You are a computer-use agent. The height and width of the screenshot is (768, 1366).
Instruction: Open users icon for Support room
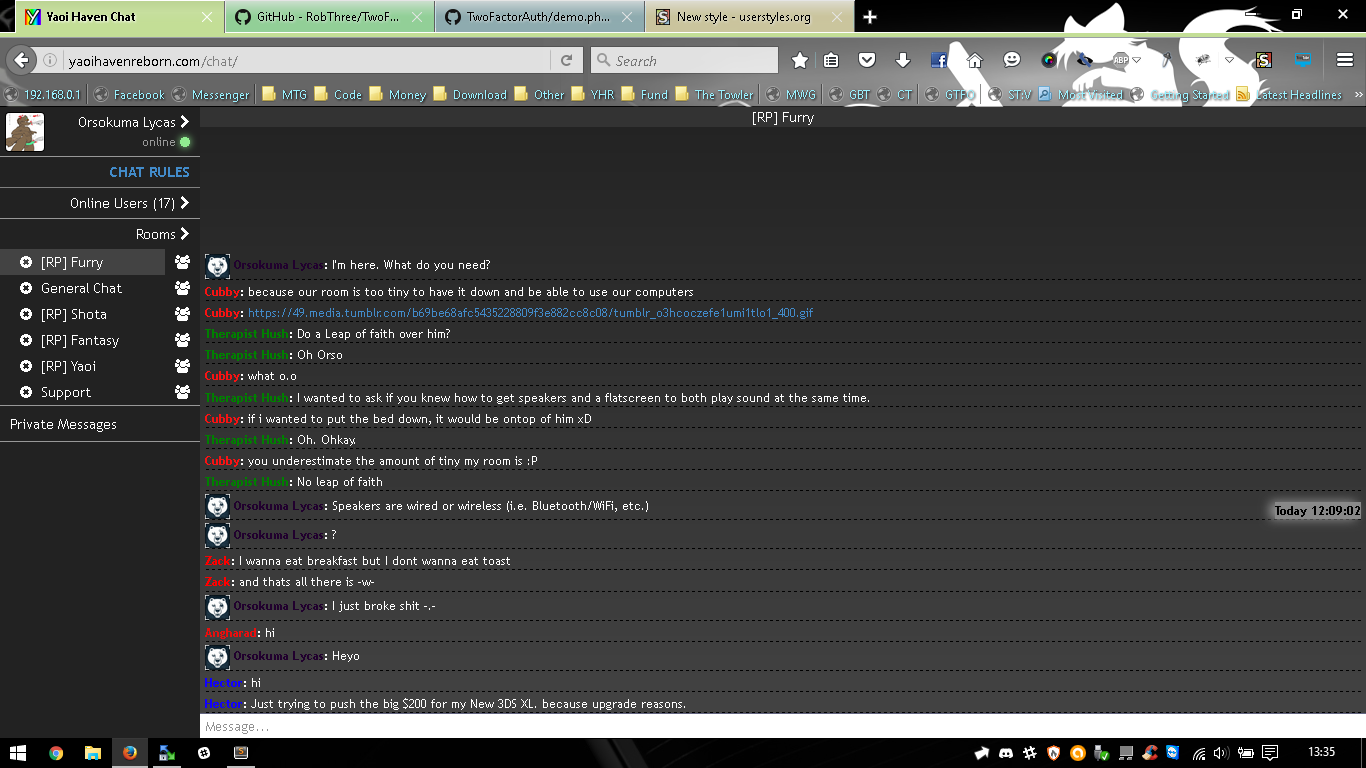182,392
